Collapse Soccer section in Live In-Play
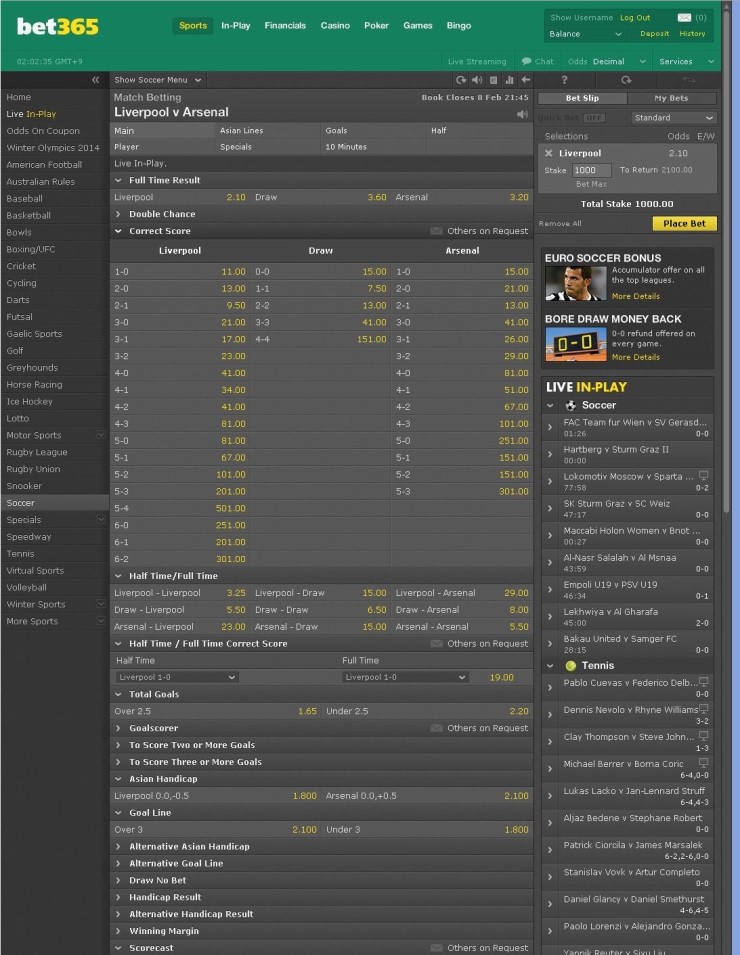Viewport: 740px width, 955px height. pyautogui.click(x=550, y=405)
